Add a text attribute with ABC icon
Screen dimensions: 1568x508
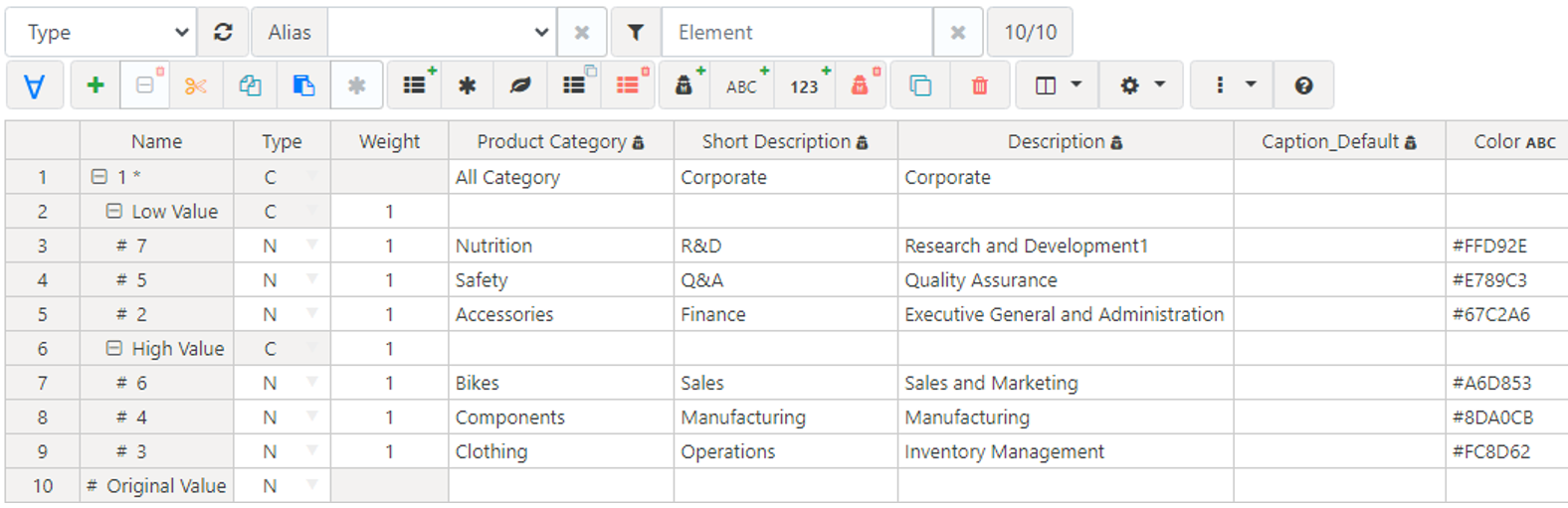tap(743, 85)
